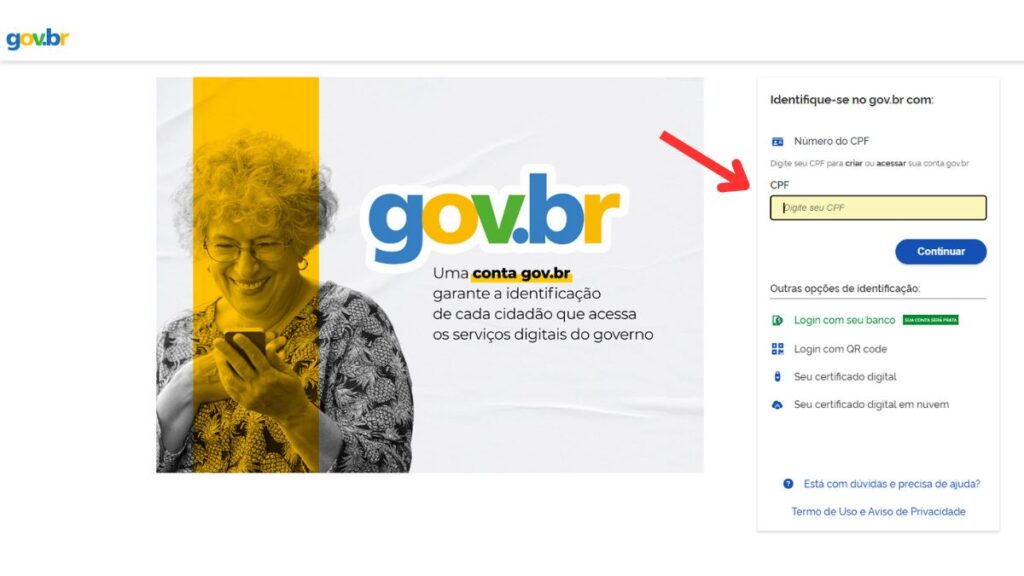This screenshot has height=576, width=1024.
Task: Select 'Seu certificado digital' option
Action: tap(845, 377)
